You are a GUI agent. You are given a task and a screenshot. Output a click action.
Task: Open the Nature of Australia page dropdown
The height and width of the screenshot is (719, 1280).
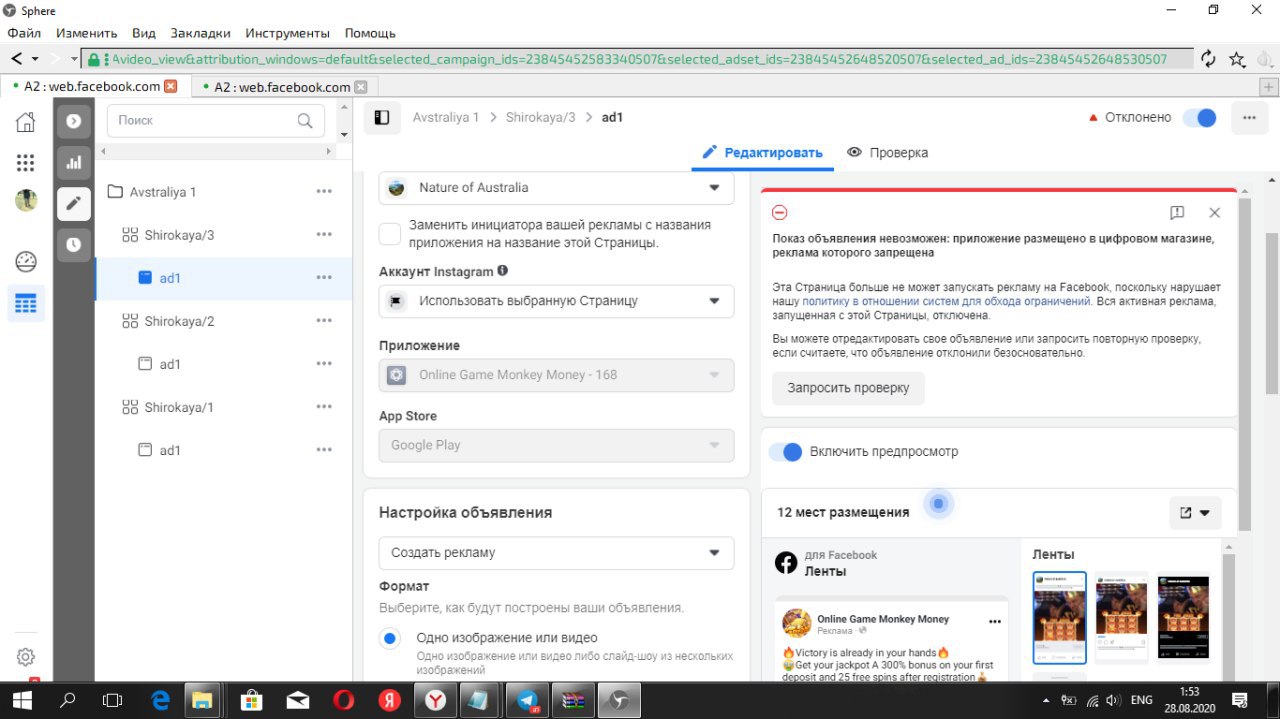tap(556, 188)
